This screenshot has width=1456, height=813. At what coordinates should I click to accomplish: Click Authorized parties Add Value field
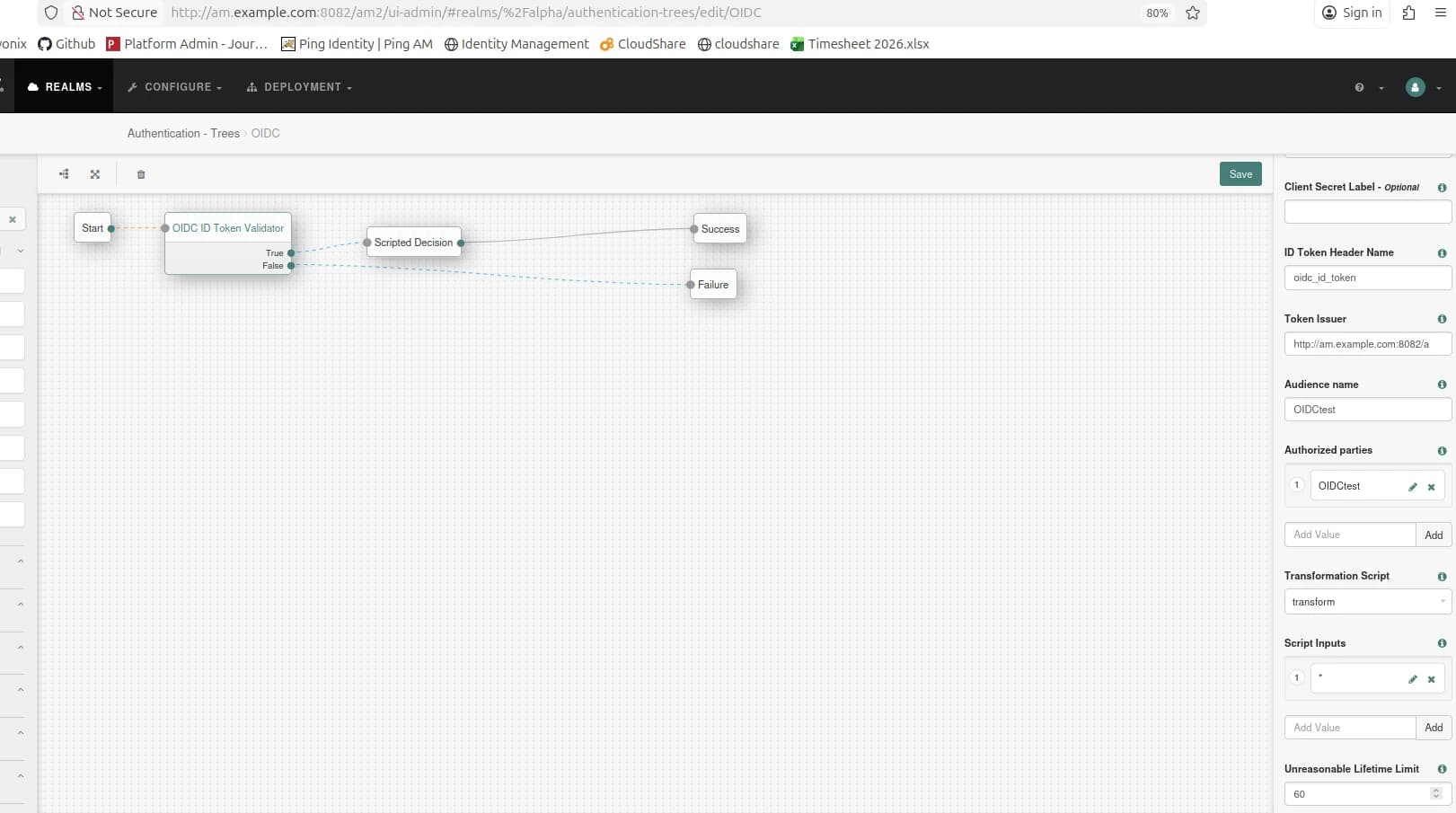pyautogui.click(x=1350, y=535)
